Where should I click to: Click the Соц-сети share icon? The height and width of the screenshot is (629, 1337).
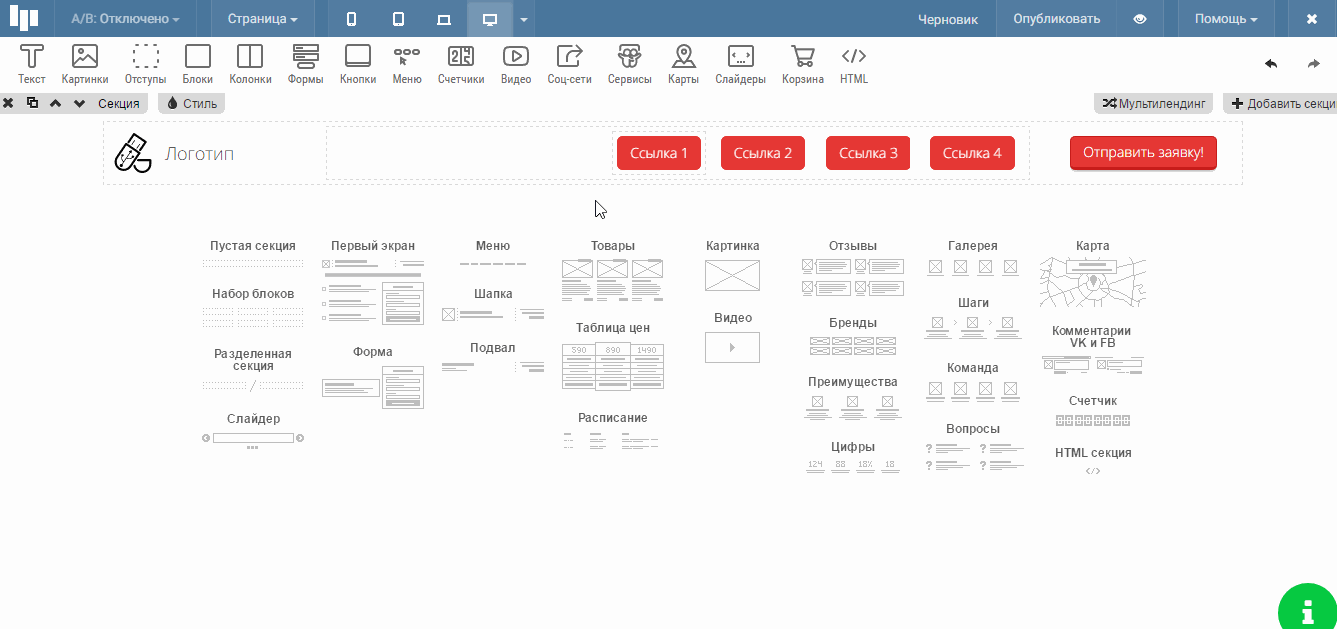point(569,64)
